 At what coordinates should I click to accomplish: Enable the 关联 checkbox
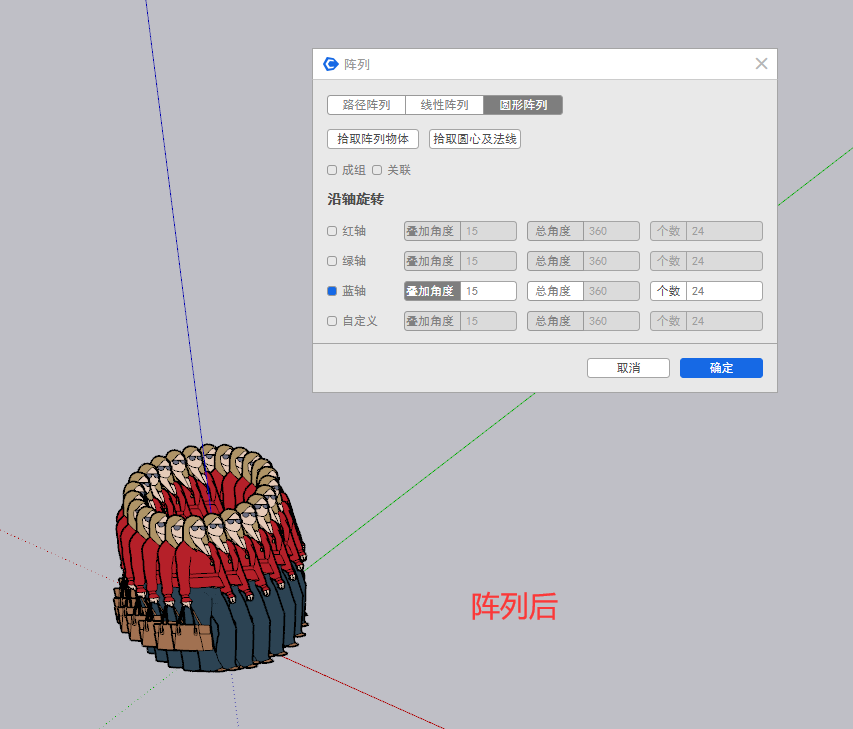tap(377, 170)
